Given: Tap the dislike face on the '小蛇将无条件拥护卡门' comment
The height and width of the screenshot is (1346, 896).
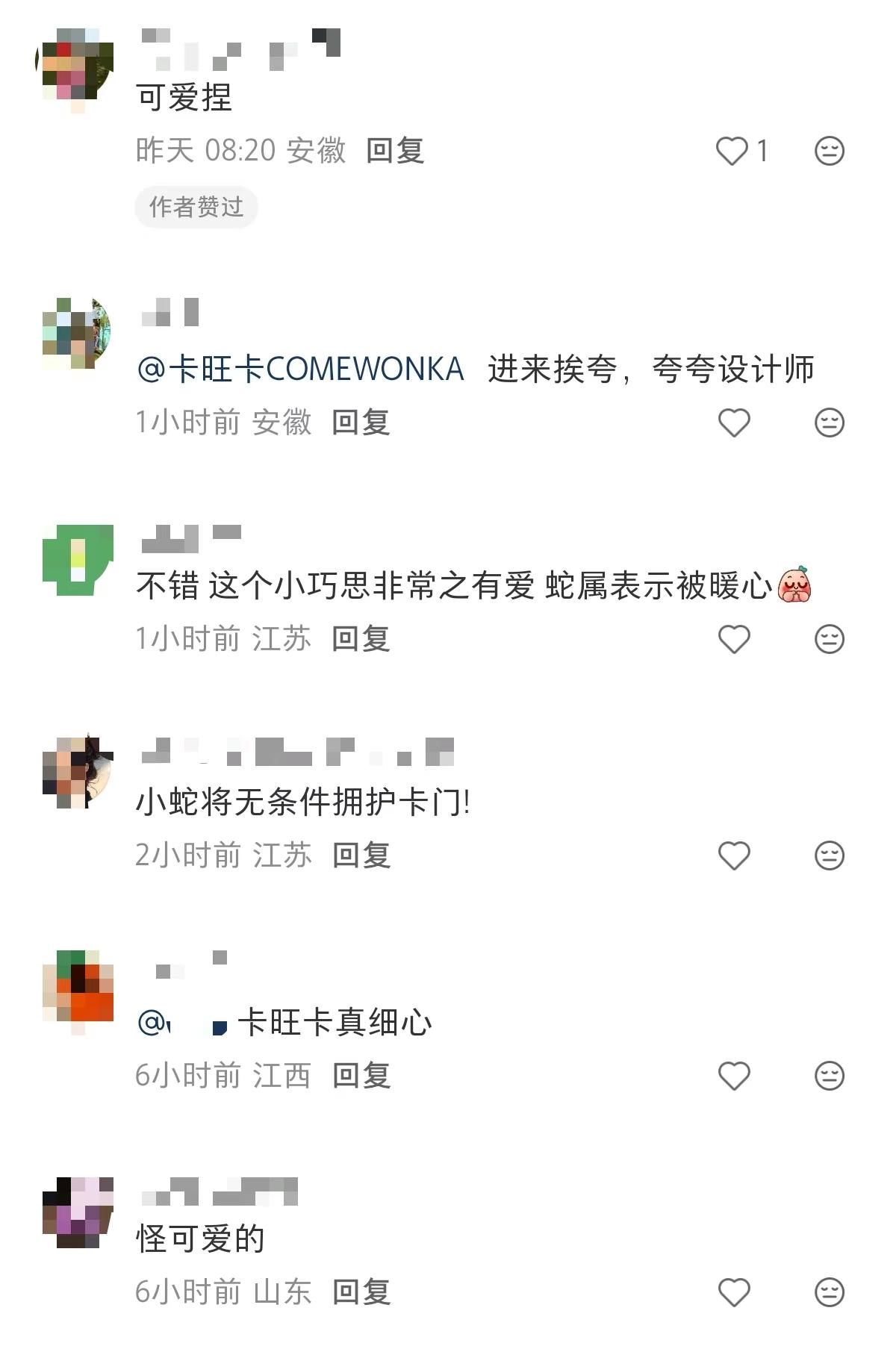Looking at the screenshot, I should pos(829,855).
